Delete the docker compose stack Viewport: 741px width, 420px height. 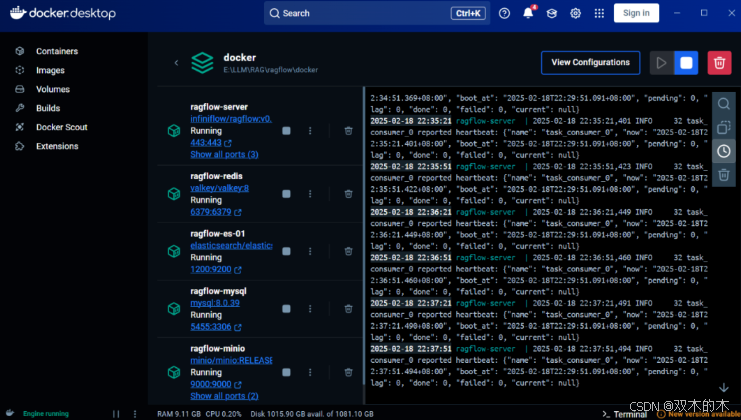click(719, 62)
